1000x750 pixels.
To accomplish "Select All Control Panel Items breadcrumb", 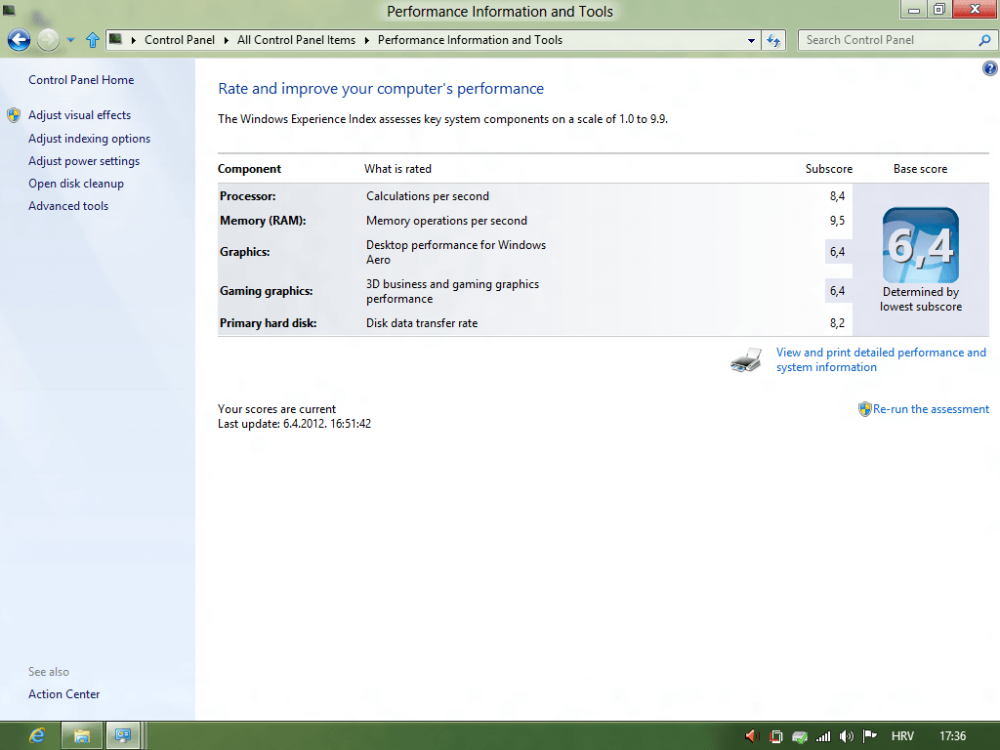I will [296, 40].
